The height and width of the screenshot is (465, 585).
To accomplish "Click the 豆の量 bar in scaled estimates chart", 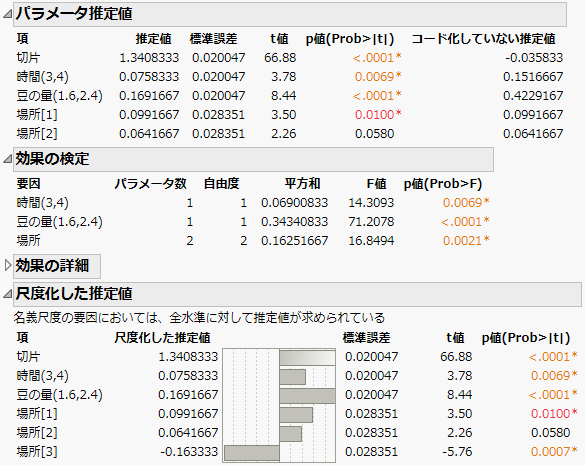I will tap(307, 396).
